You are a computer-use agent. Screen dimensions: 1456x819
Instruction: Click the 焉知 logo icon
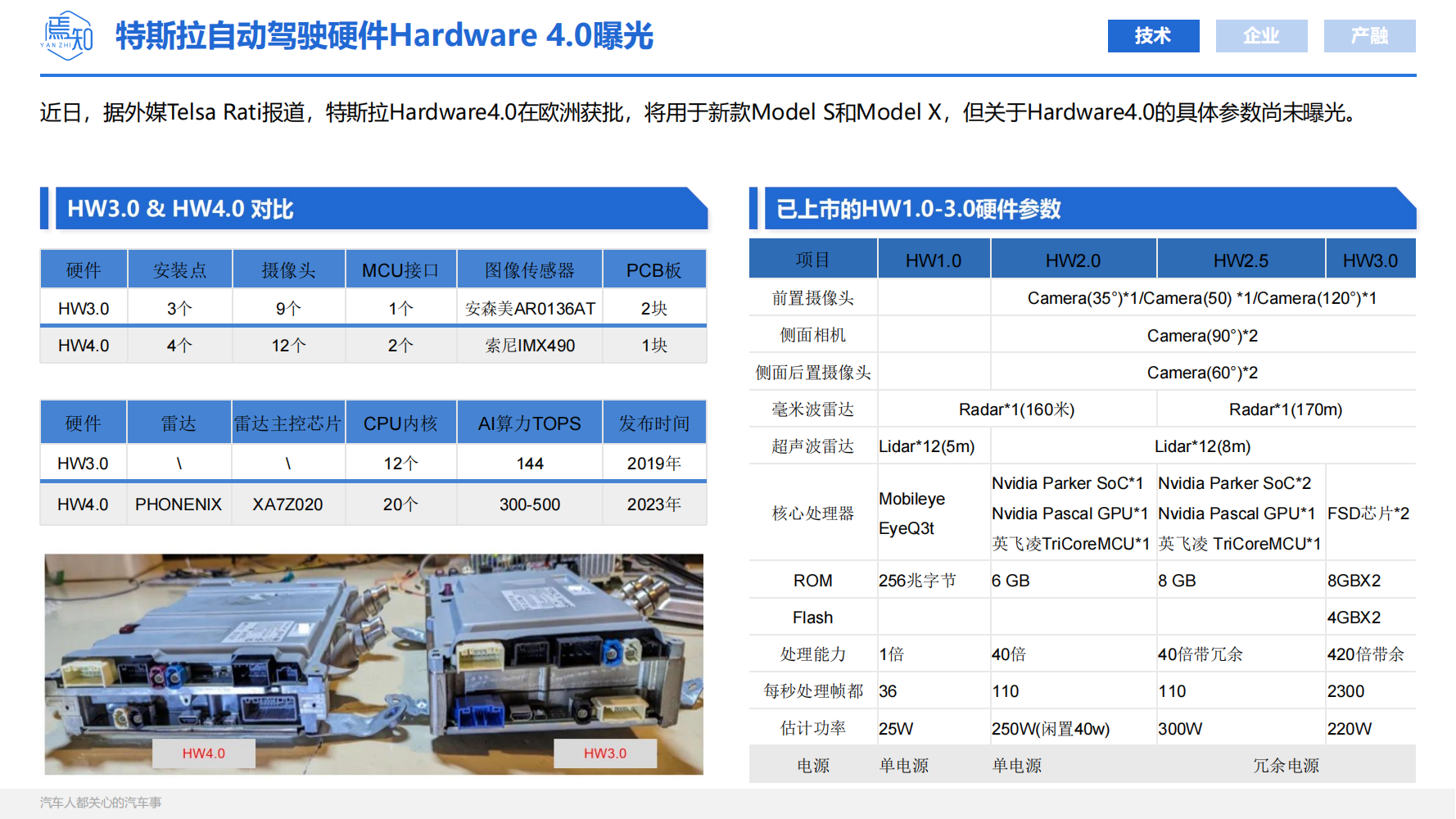66,35
